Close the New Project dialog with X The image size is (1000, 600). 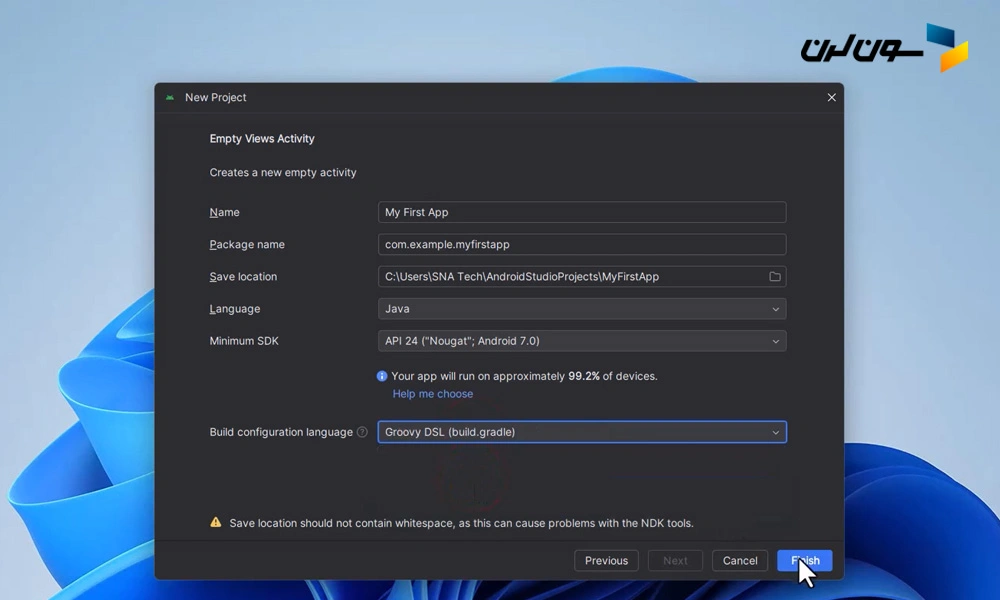831,98
